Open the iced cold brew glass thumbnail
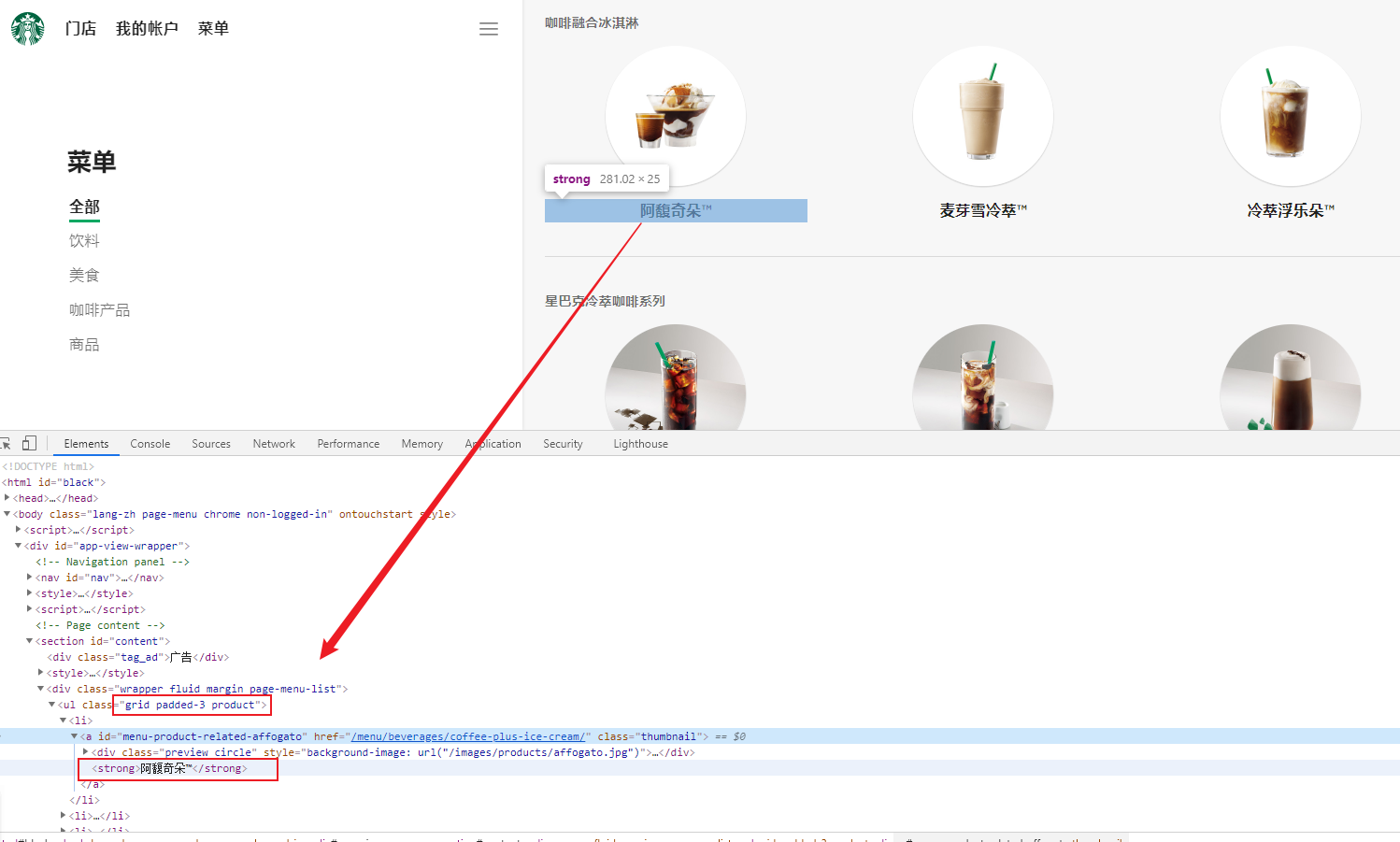1400x842 pixels. tap(676, 378)
